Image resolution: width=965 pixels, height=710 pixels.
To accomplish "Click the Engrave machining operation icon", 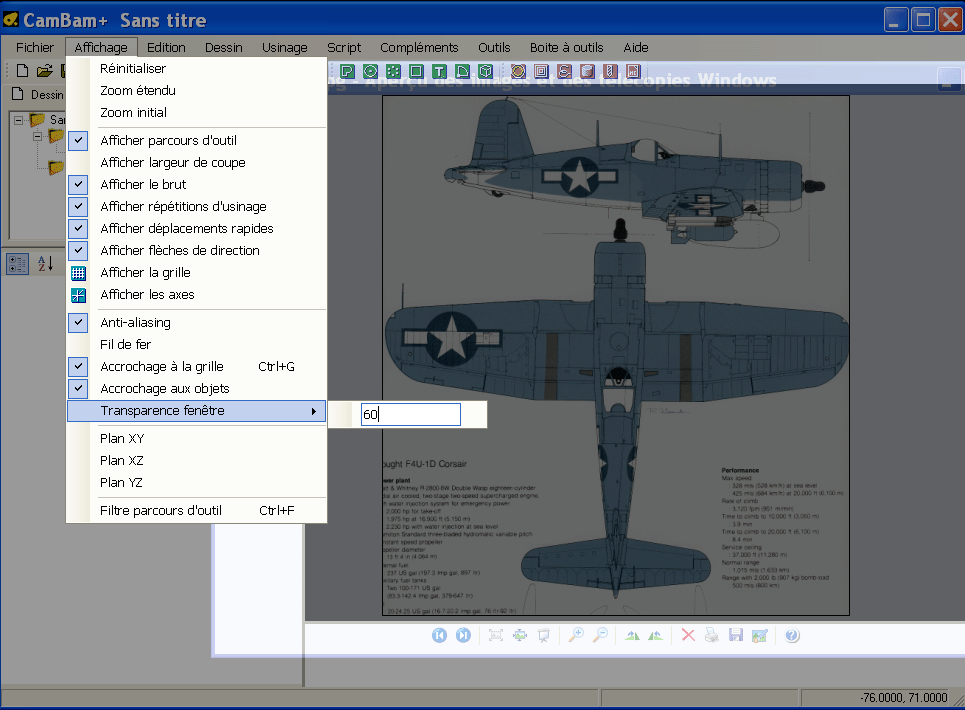I will click(564, 71).
